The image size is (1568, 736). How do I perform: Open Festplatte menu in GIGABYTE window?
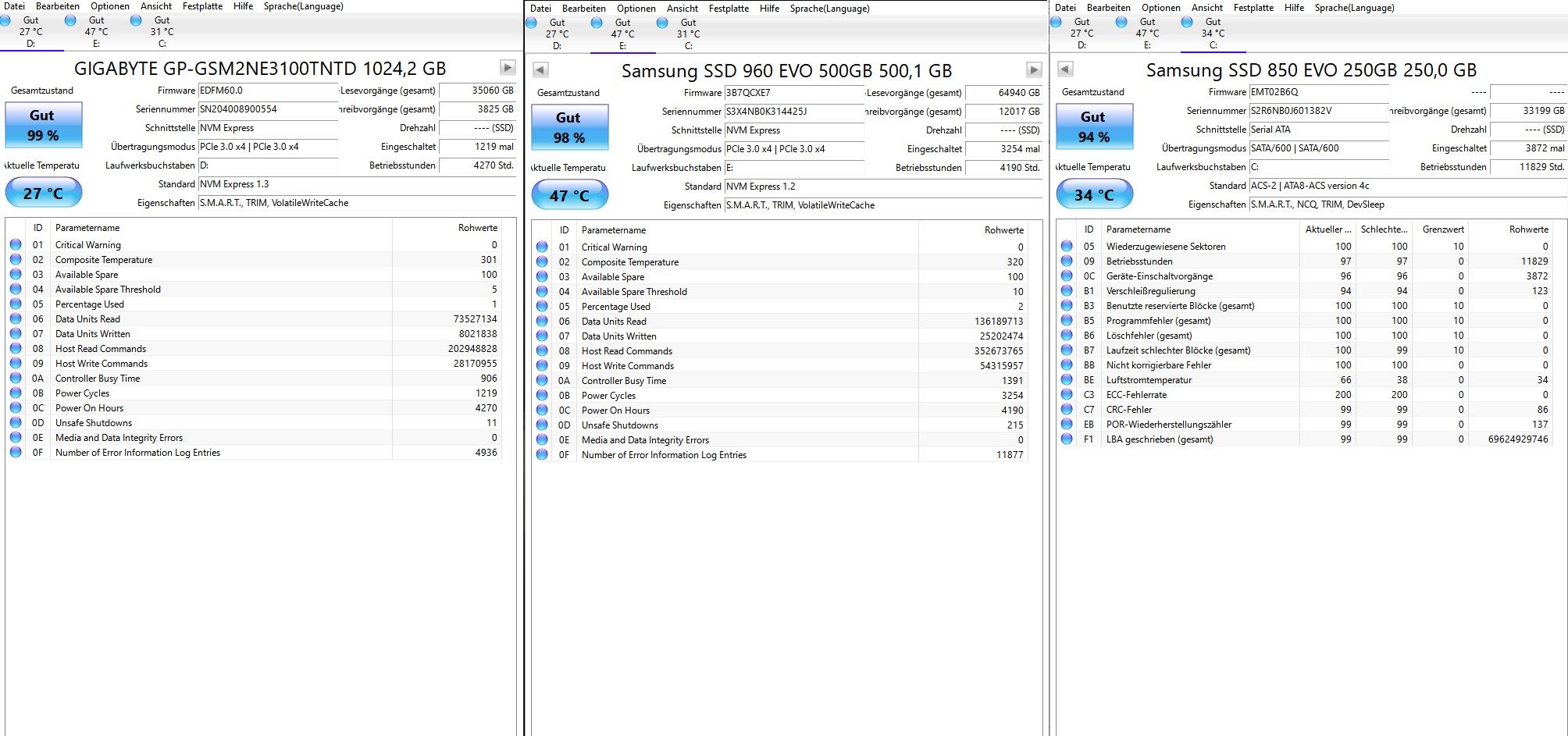click(202, 6)
